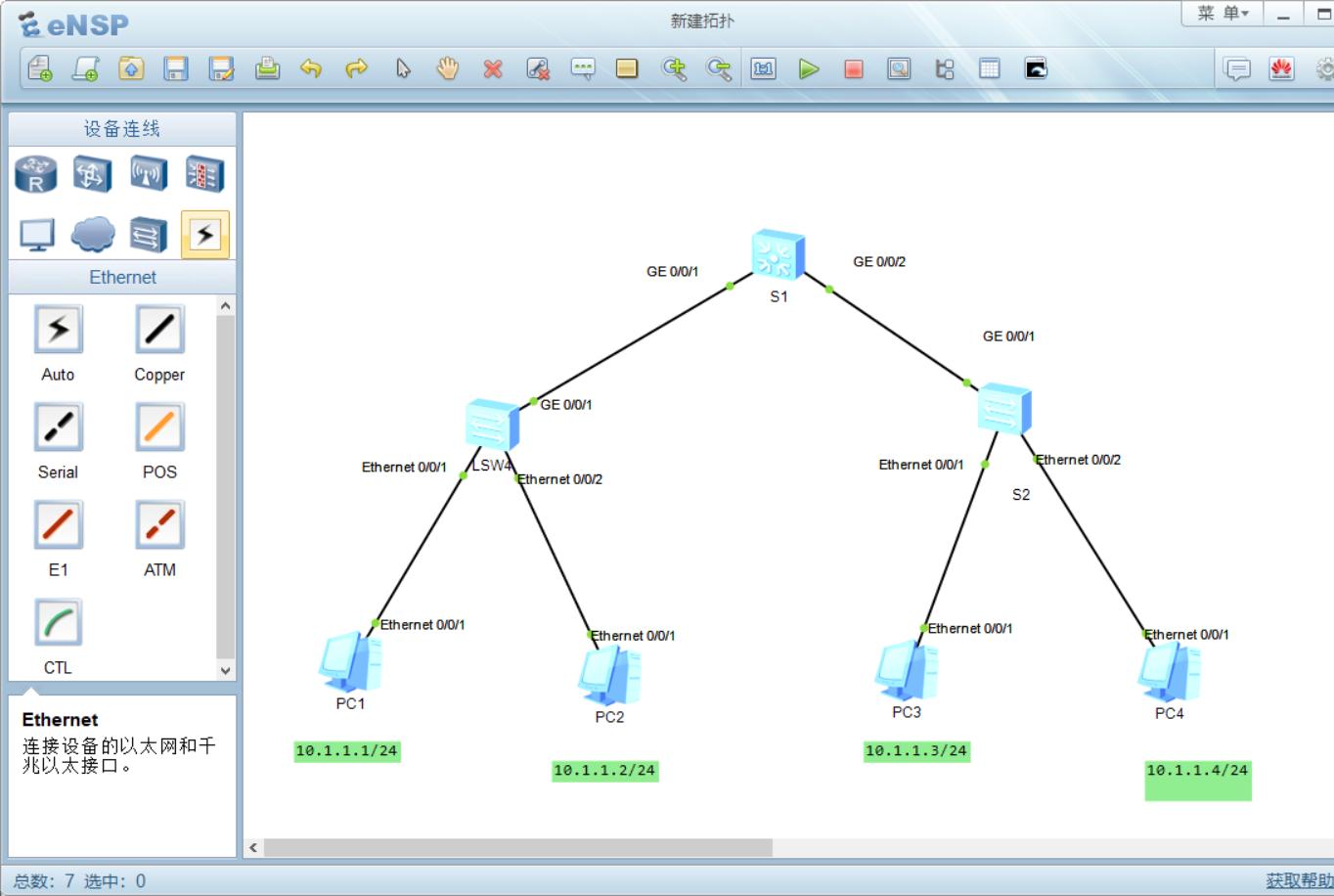Choose the Auto cable type
The width and height of the screenshot is (1334, 896).
point(58,329)
